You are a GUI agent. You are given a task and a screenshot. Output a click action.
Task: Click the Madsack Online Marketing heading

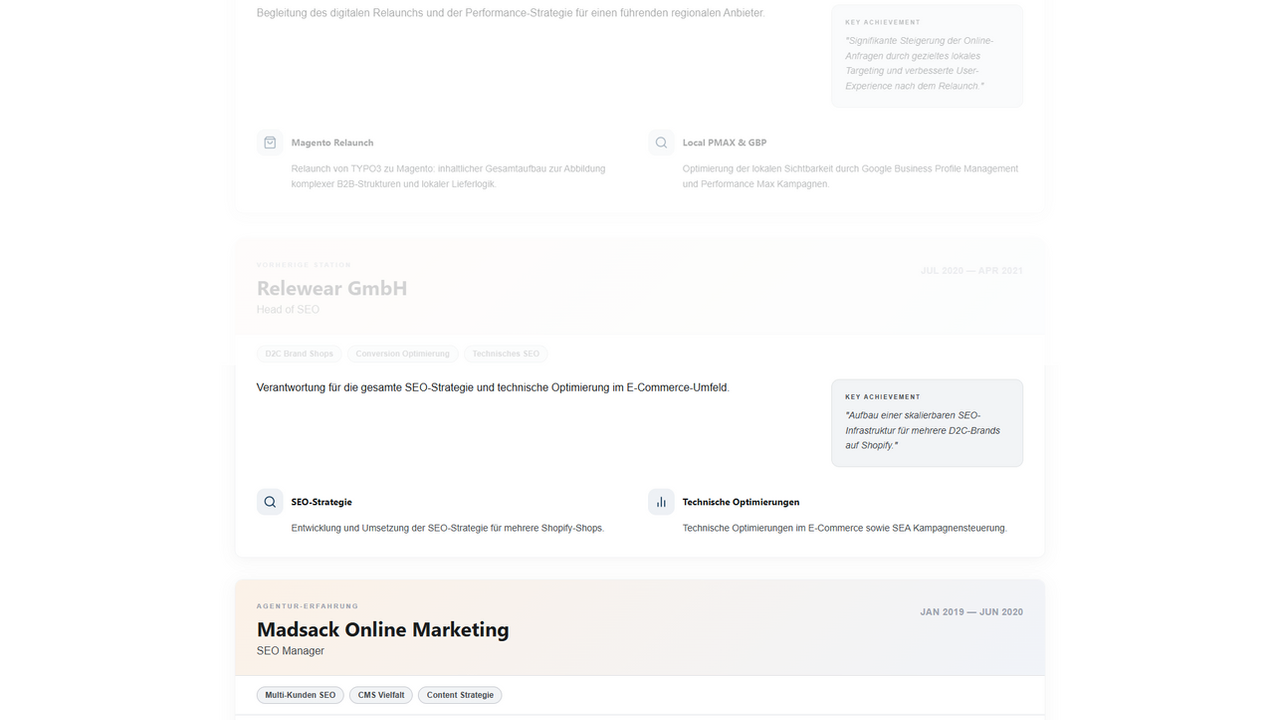[x=383, y=629]
